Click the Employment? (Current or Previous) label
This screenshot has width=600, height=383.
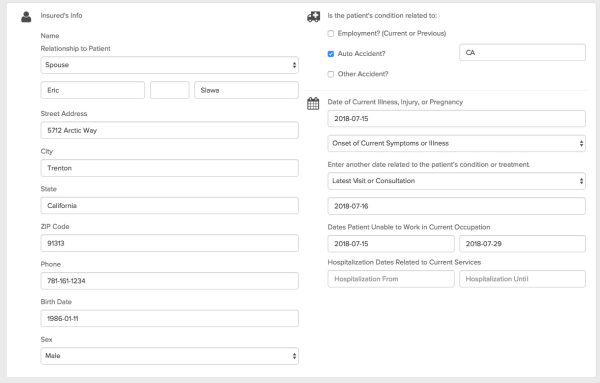point(392,34)
